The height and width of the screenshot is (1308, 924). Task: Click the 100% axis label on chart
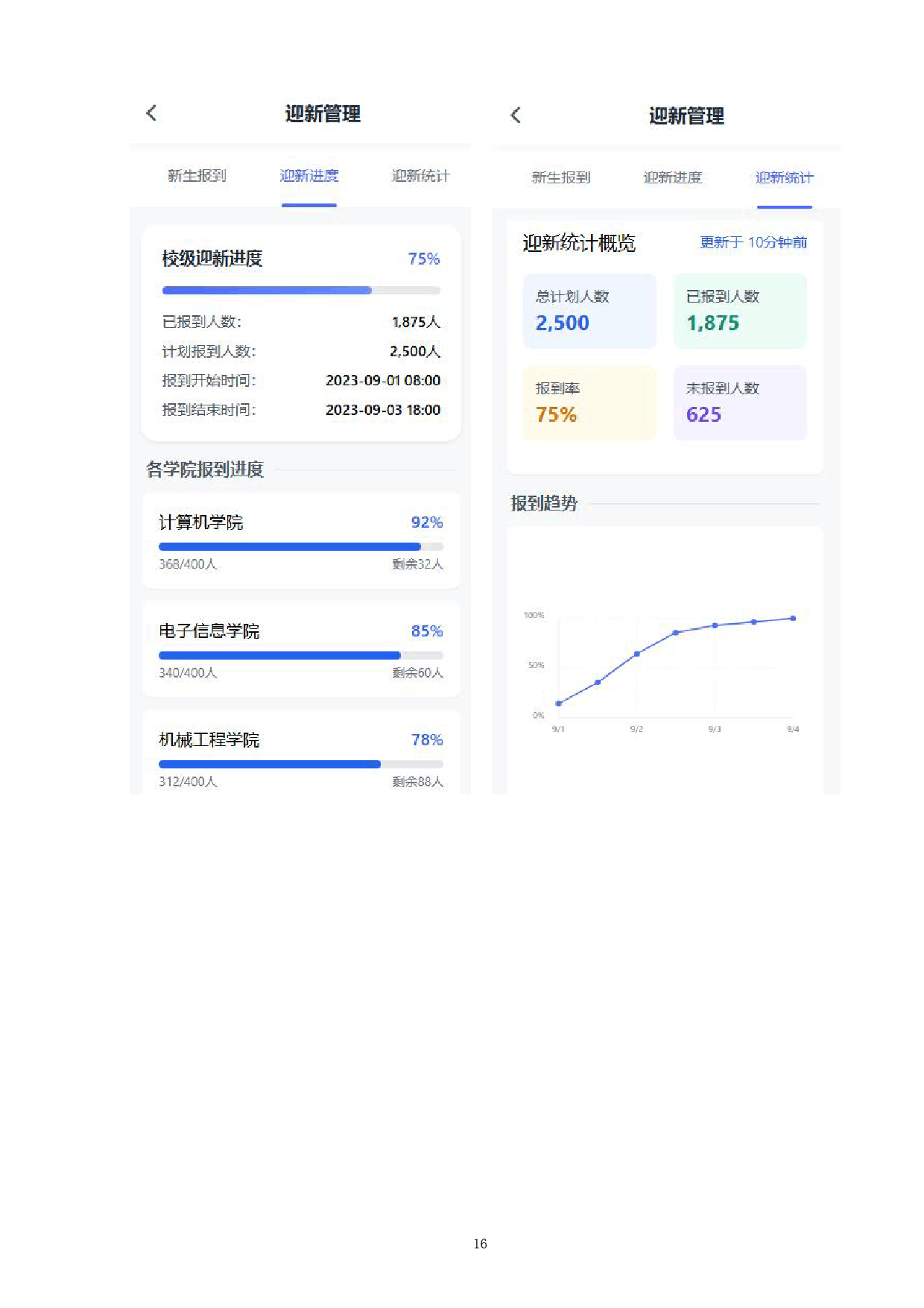coord(534,615)
